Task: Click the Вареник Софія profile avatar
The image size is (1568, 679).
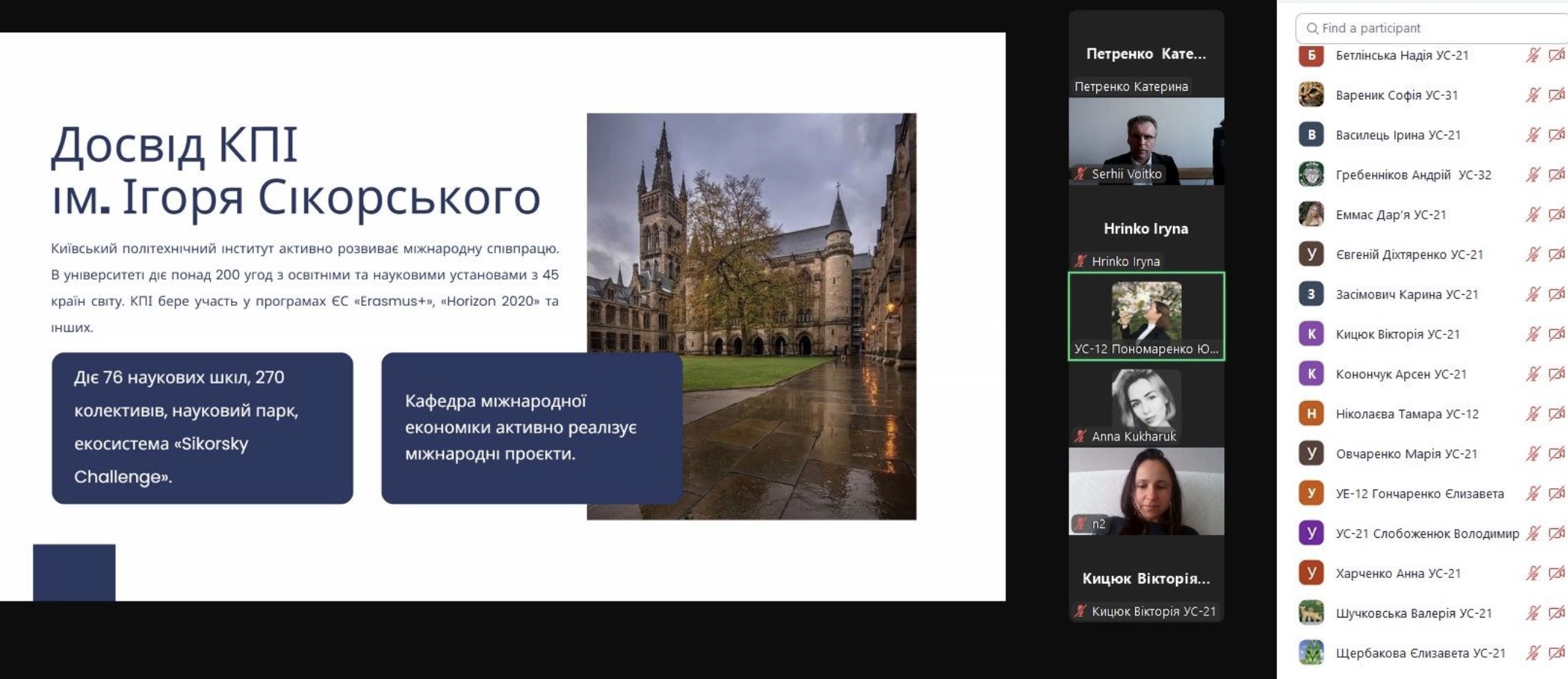Action: 1311,95
